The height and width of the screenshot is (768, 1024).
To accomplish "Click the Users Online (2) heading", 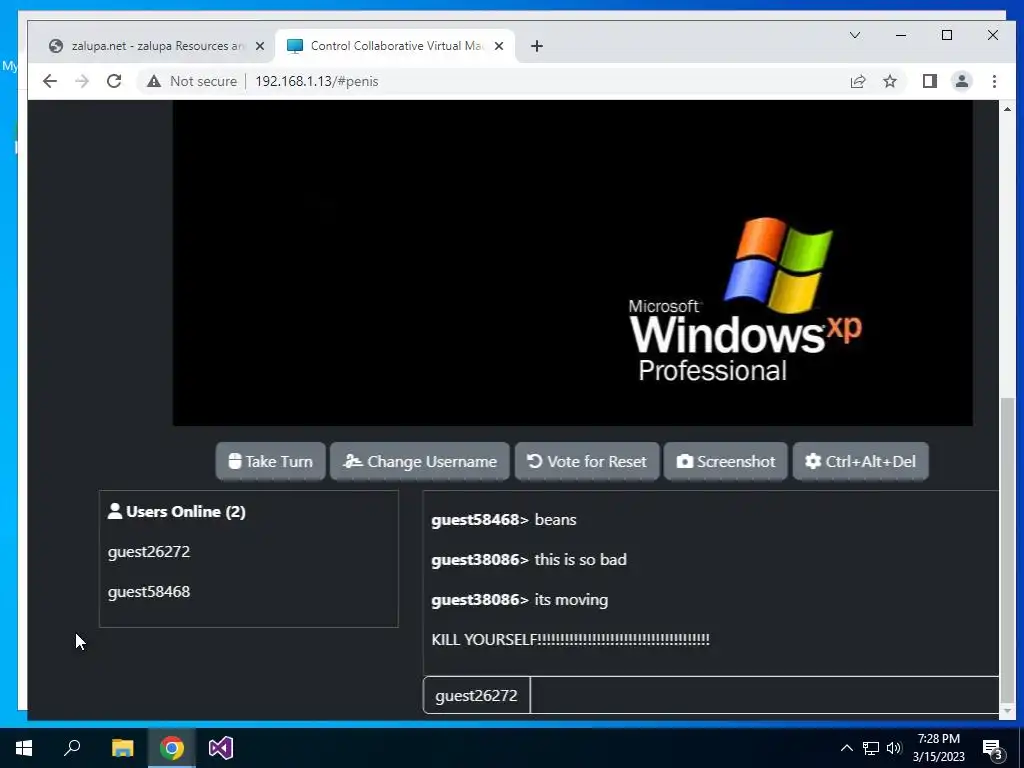I will click(177, 511).
